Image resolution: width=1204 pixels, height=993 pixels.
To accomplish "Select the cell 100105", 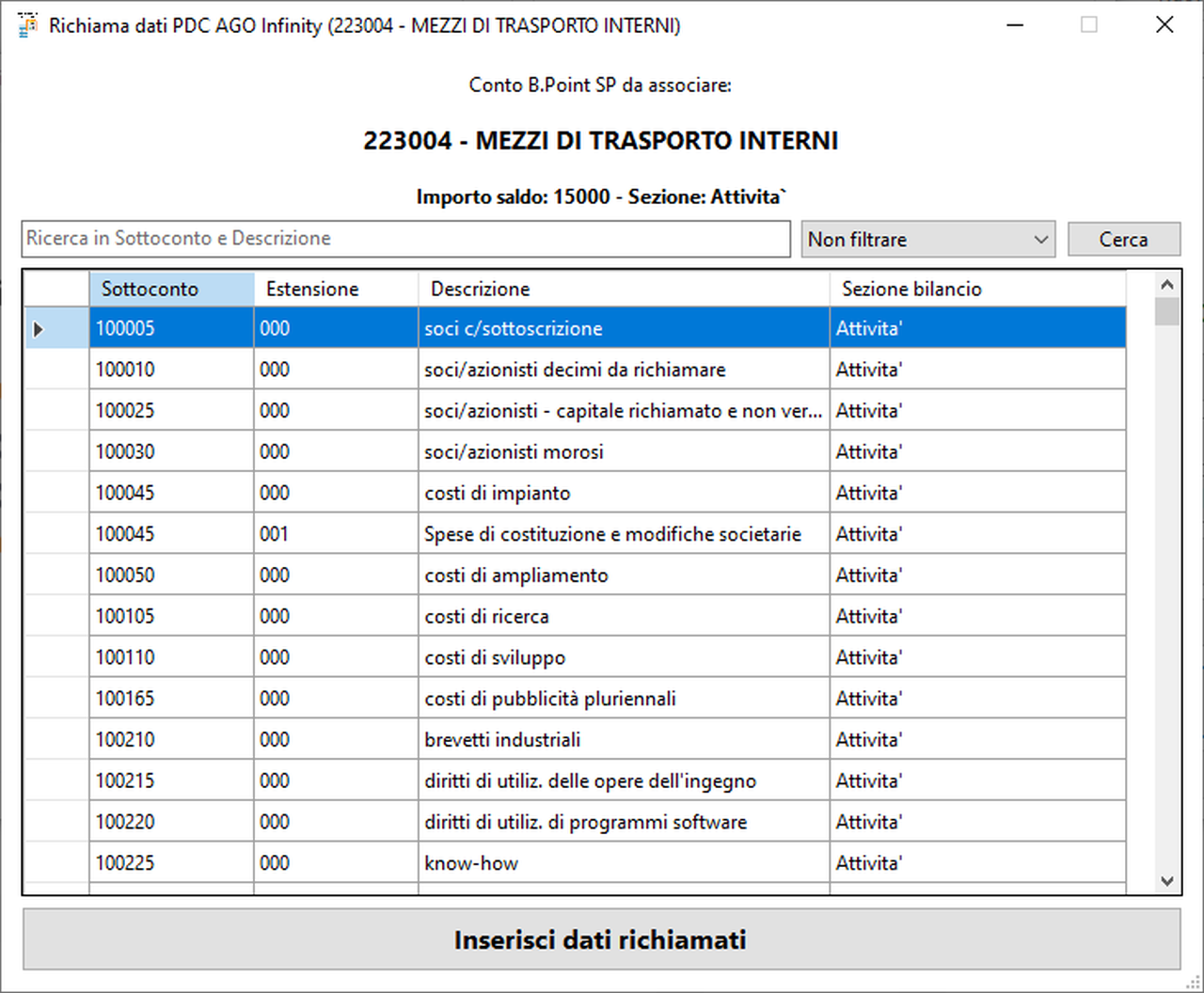I will click(172, 616).
